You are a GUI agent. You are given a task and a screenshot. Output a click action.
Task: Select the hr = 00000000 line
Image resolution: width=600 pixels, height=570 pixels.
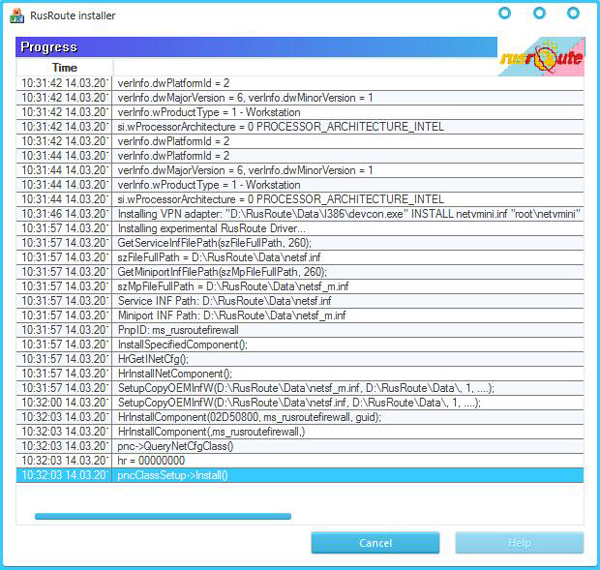[300, 461]
